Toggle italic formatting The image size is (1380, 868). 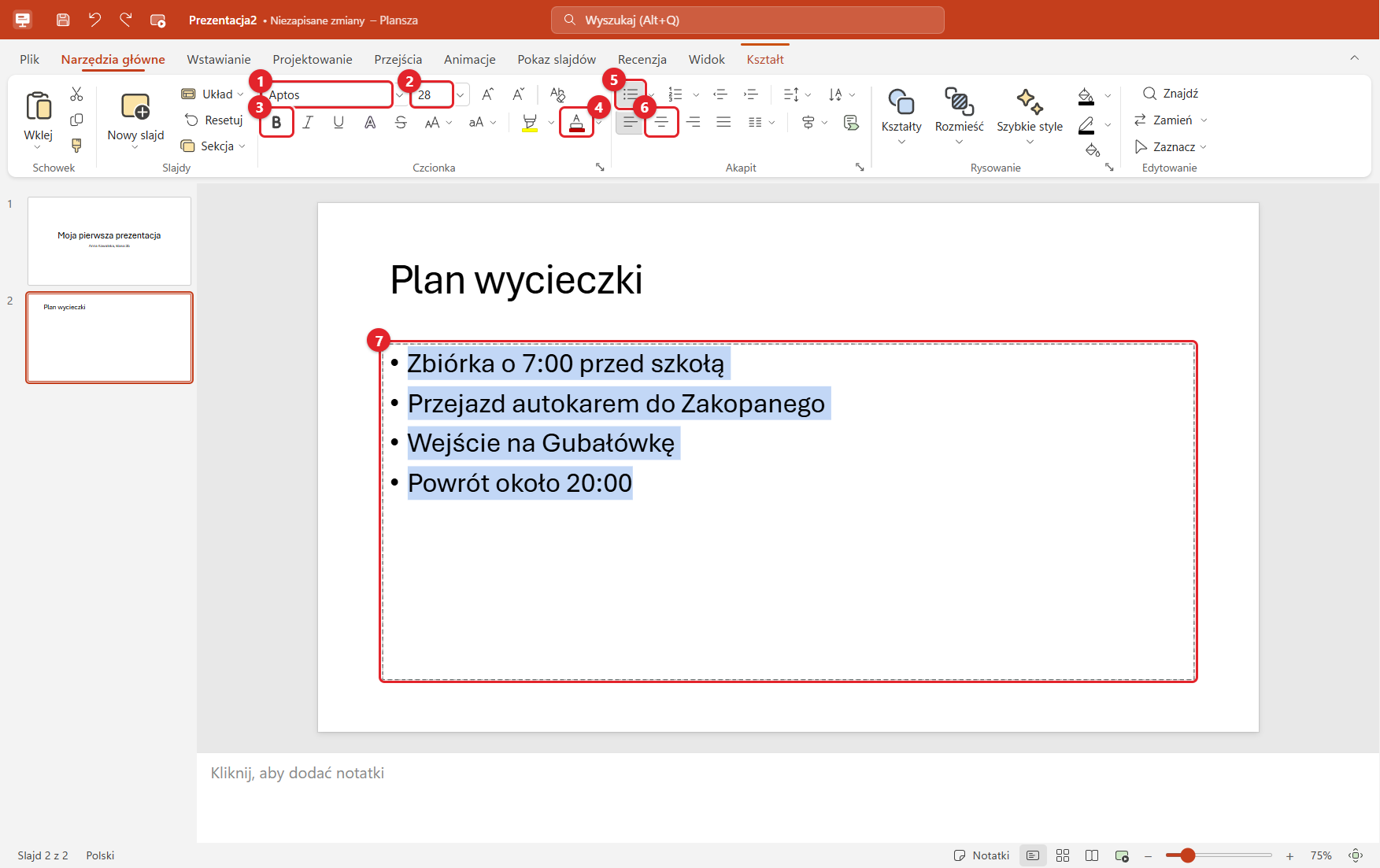[308, 122]
